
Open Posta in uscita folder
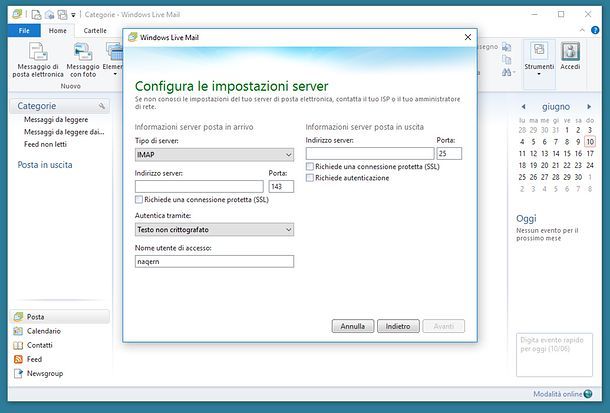tap(45, 164)
